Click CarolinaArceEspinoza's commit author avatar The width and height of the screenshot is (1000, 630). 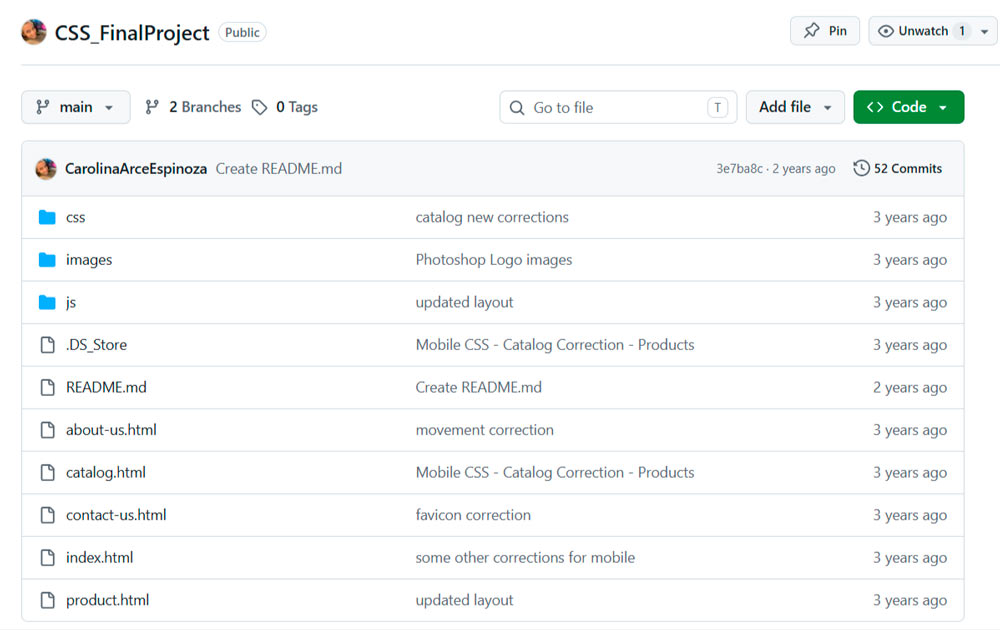[46, 169]
